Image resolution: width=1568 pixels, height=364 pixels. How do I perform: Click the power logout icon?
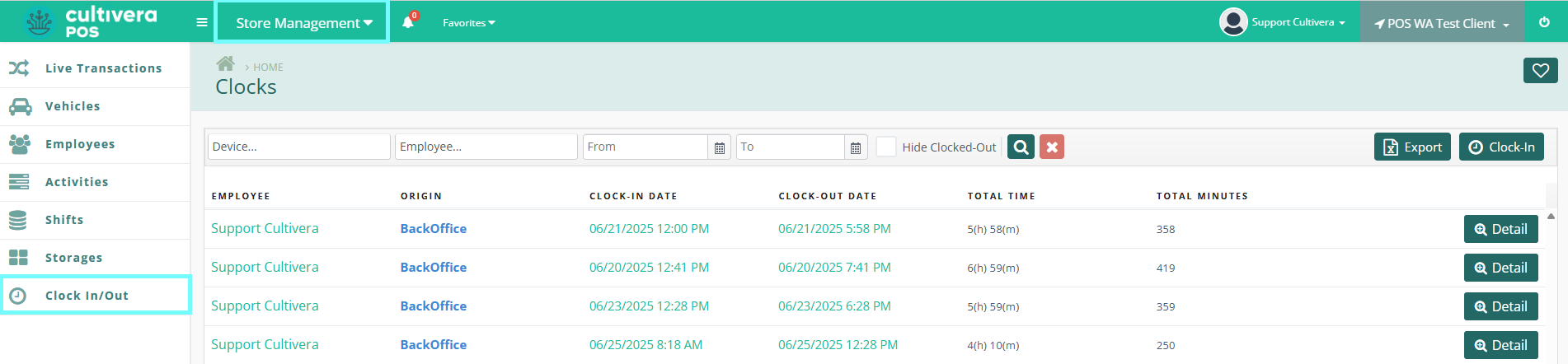[x=1544, y=22]
